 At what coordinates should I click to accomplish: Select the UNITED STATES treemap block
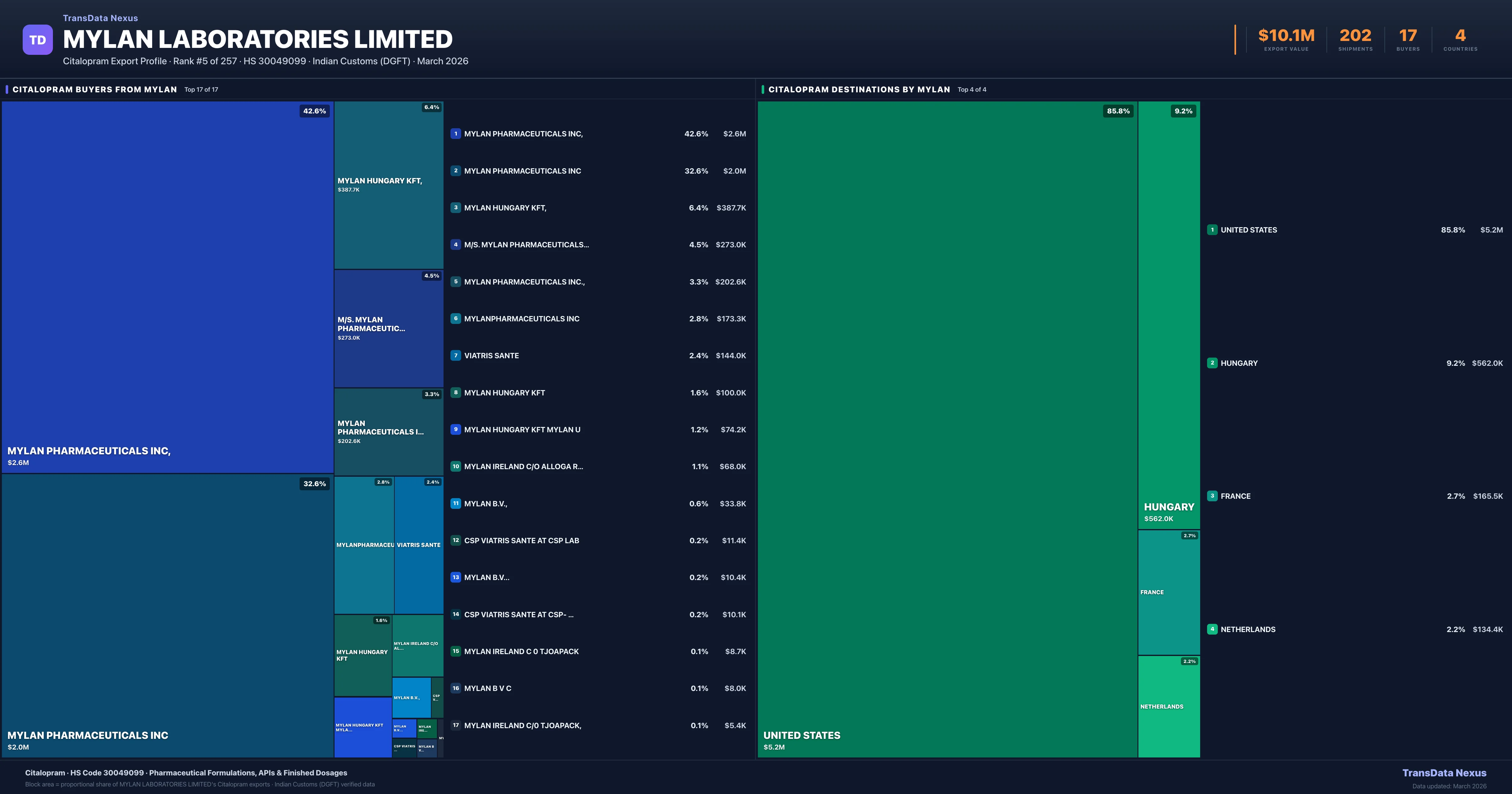[947, 429]
